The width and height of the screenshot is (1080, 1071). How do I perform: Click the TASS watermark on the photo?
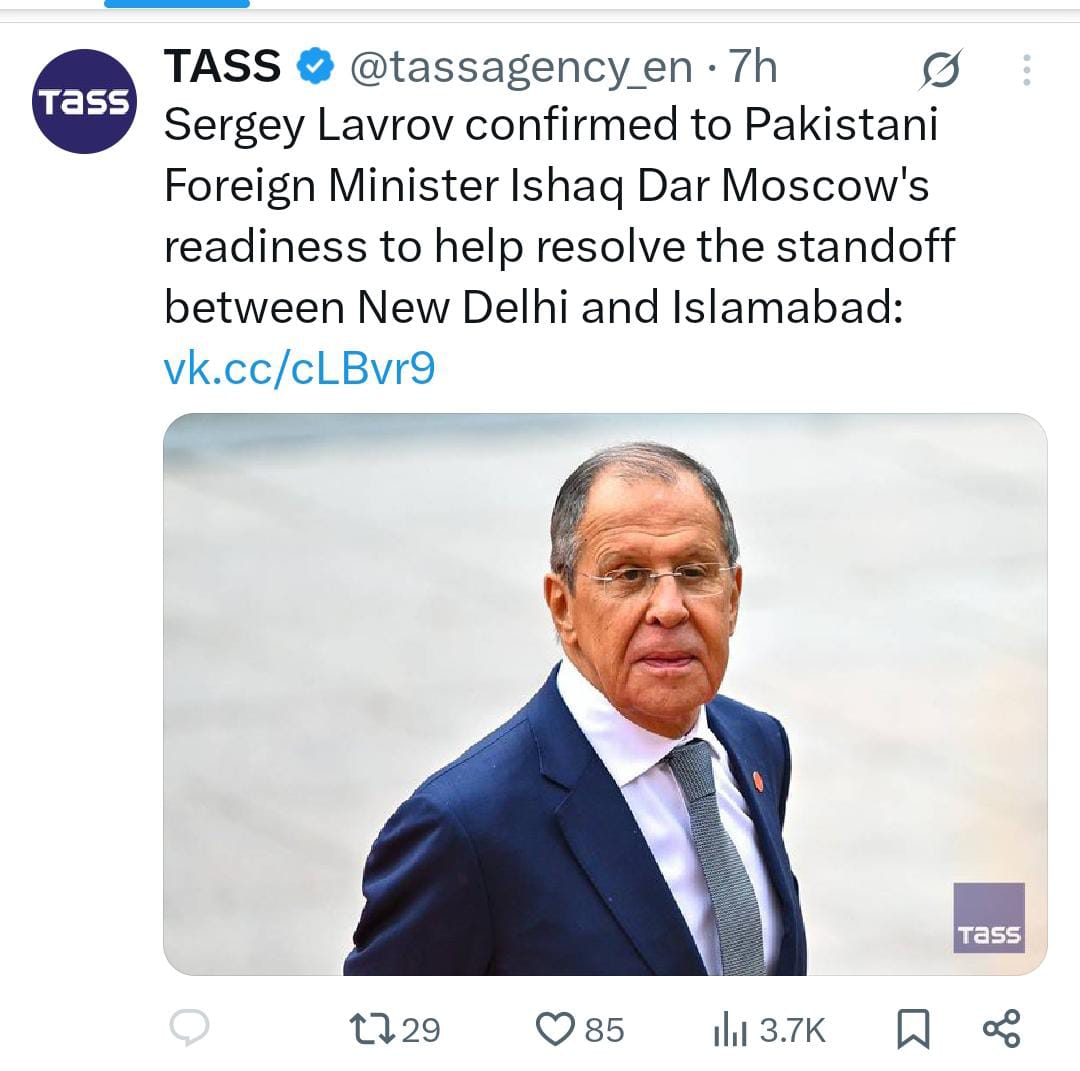tap(988, 917)
